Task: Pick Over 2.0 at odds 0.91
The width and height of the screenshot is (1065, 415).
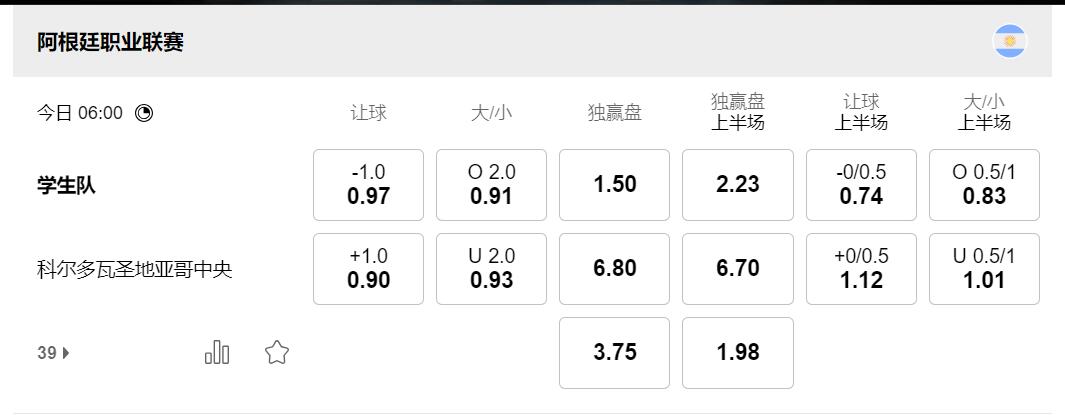Action: (491, 185)
